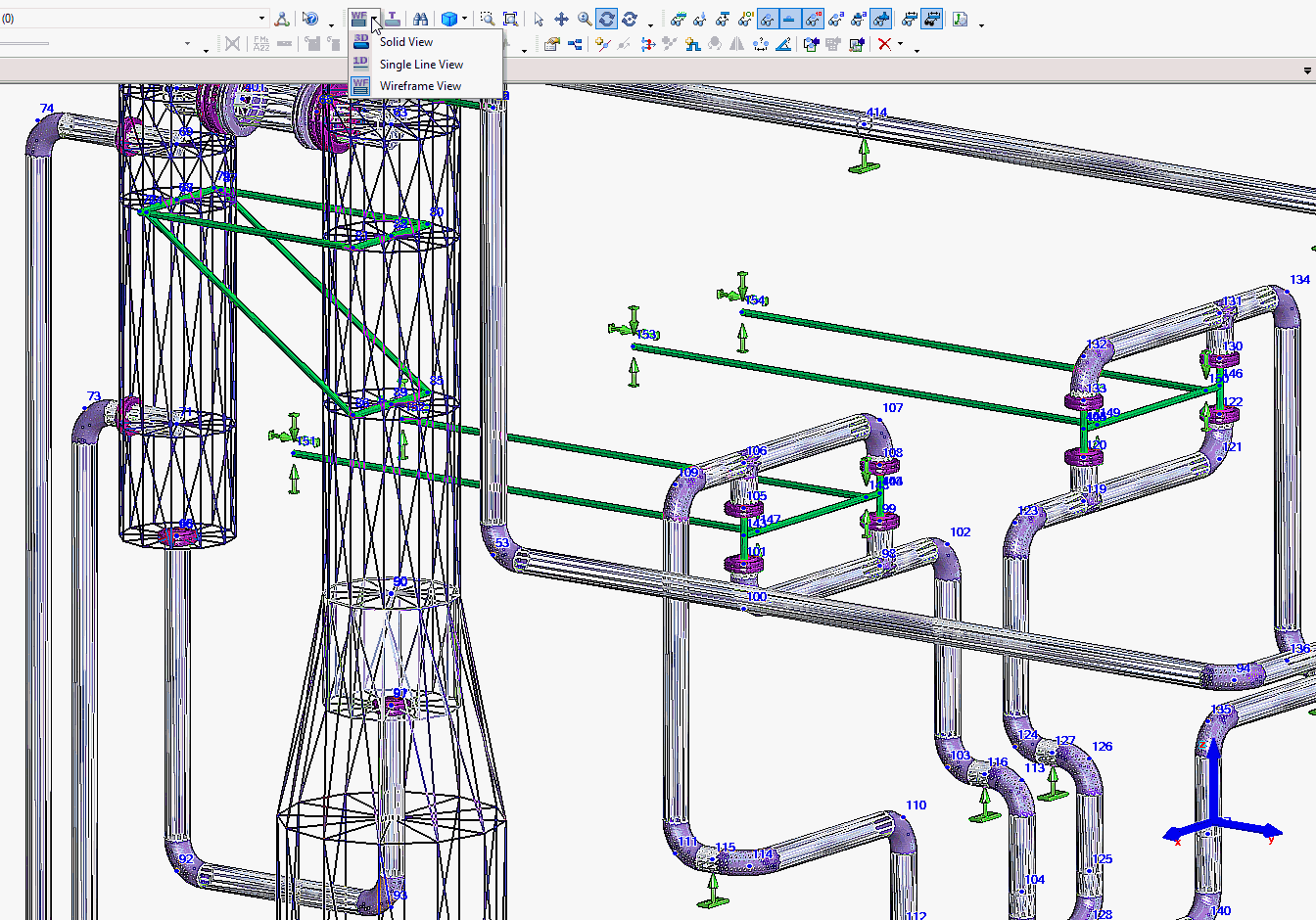This screenshot has height=920, width=1316.
Task: Click the FMt A22 toolbar button
Action: 259,43
